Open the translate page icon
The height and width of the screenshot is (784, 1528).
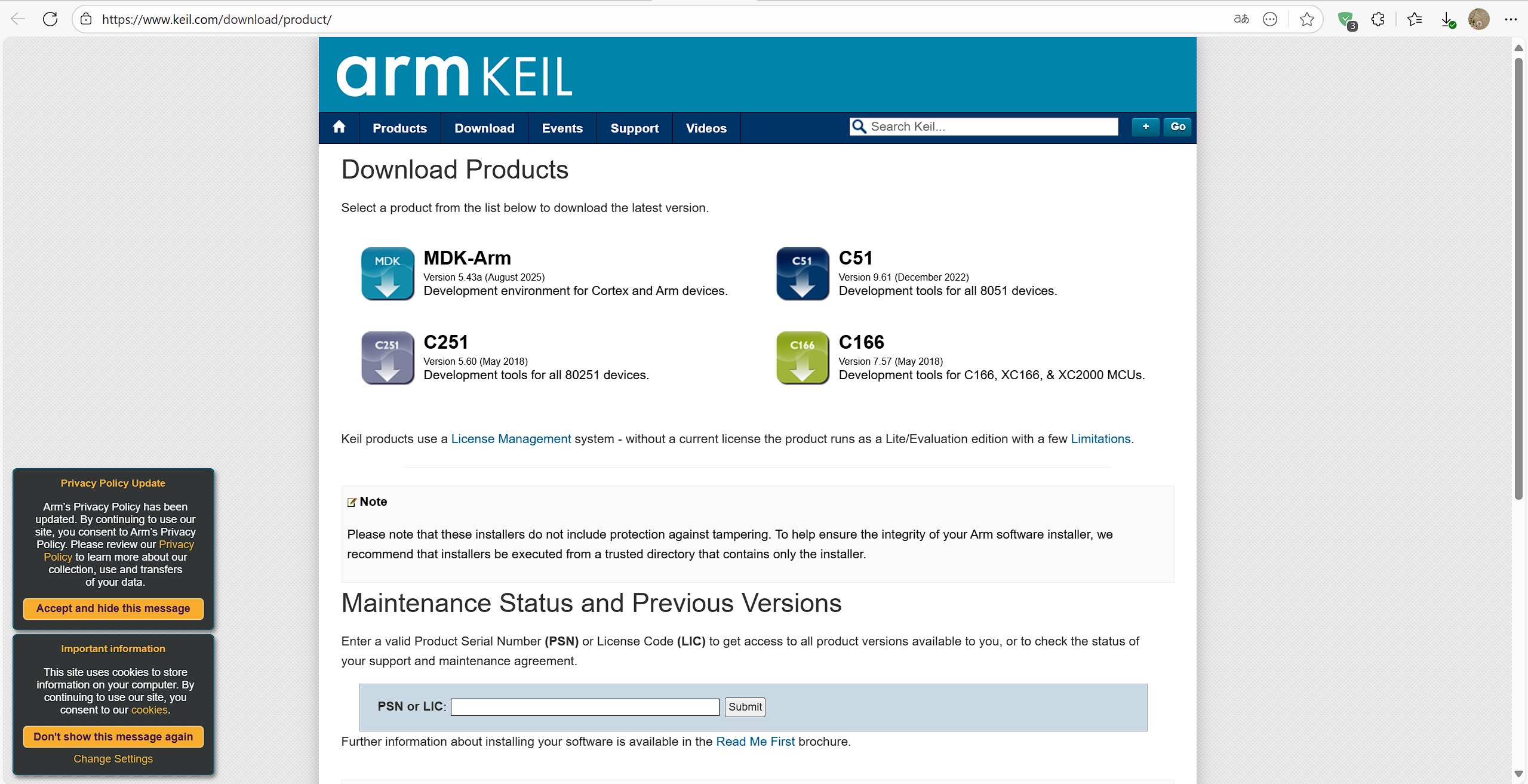pyautogui.click(x=1241, y=19)
